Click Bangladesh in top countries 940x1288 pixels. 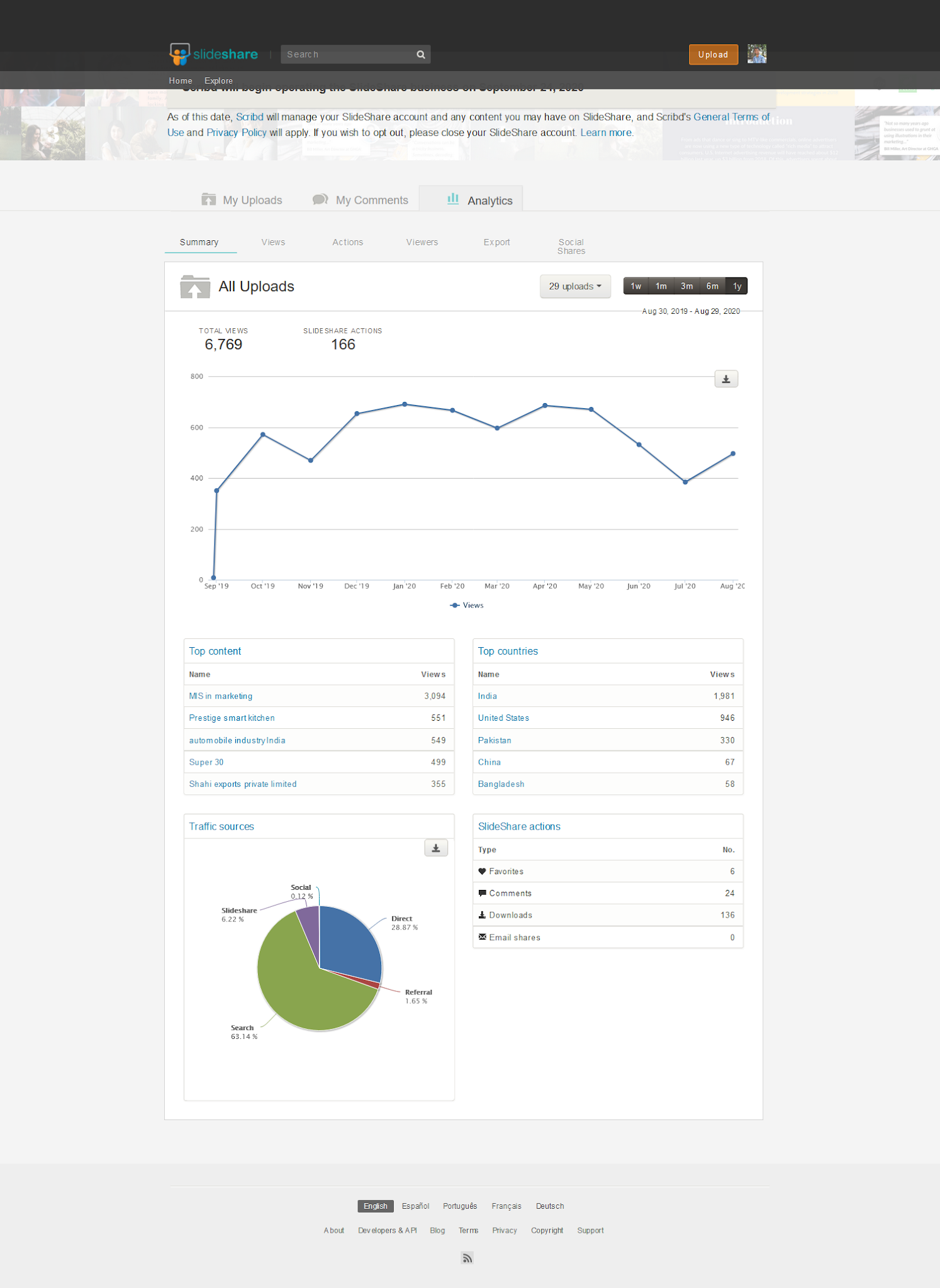click(501, 784)
